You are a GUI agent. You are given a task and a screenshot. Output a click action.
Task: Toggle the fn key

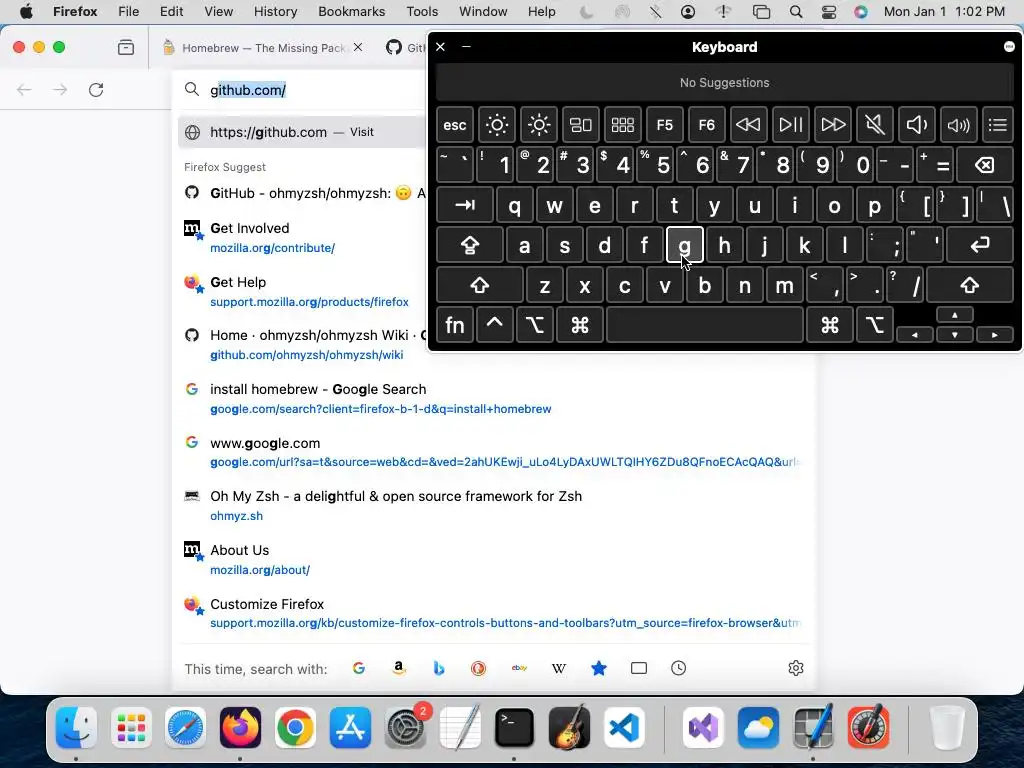(x=455, y=325)
